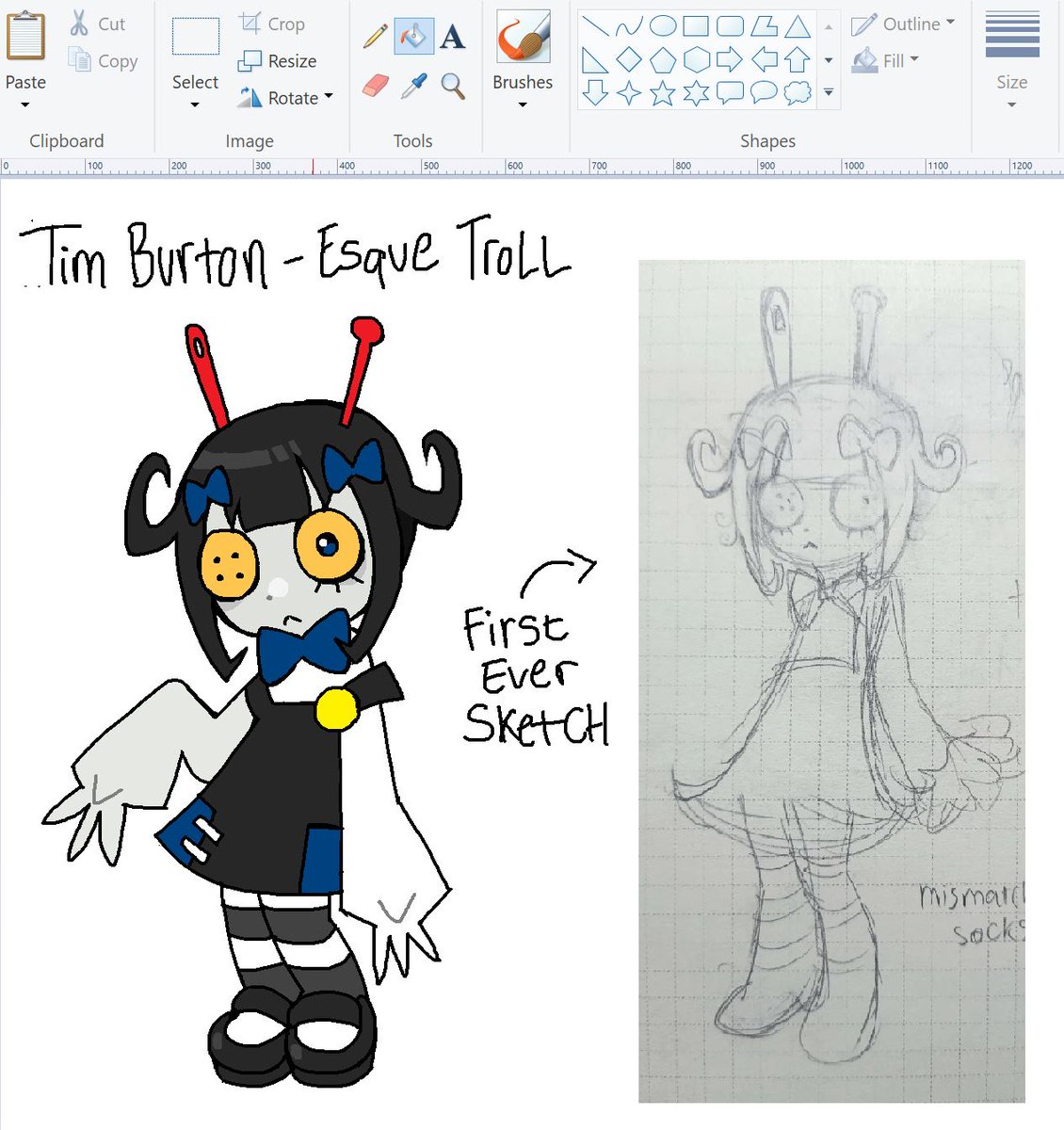1064x1130 pixels.
Task: Expand the full Shapes gallery
Action: point(829,92)
